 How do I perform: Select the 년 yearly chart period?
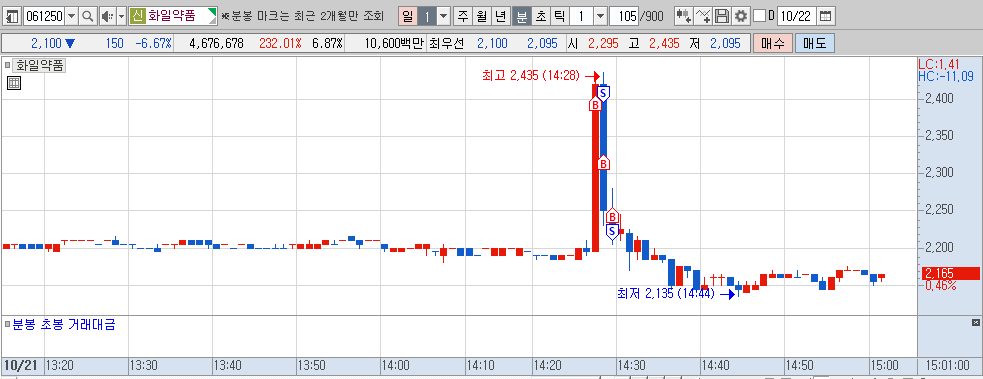pyautogui.click(x=500, y=16)
